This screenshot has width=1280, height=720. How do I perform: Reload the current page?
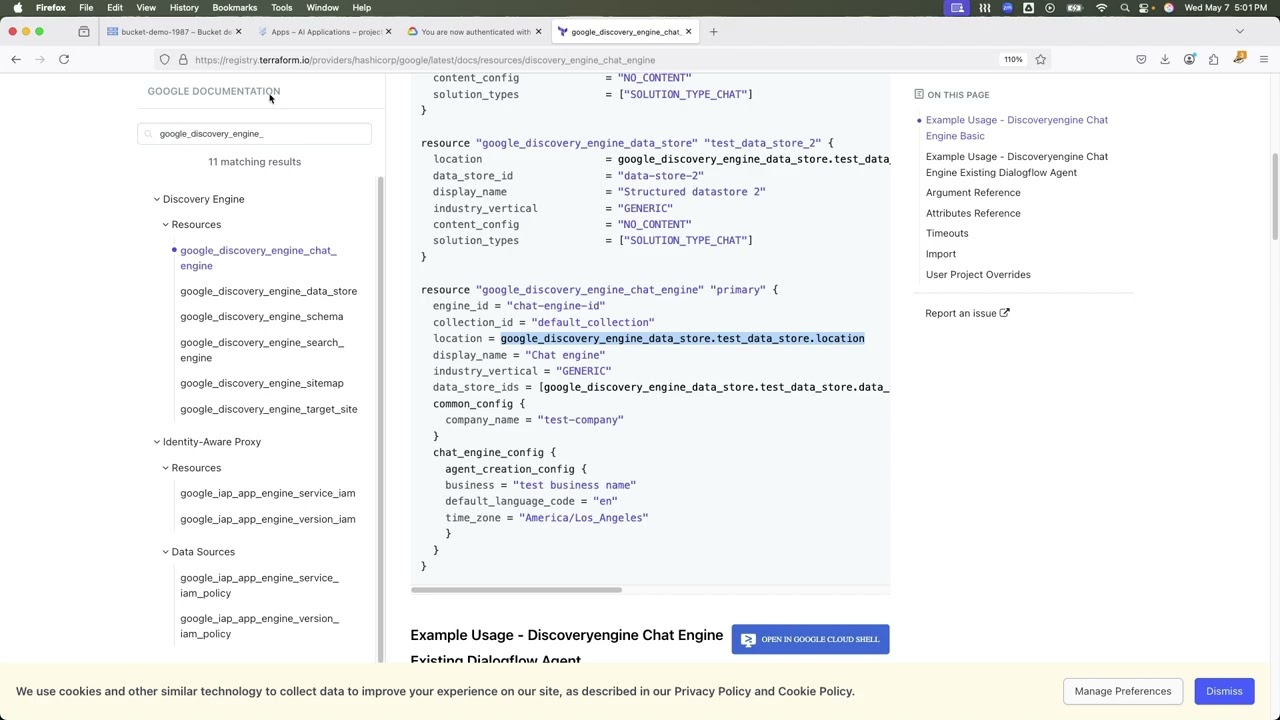coord(64,60)
